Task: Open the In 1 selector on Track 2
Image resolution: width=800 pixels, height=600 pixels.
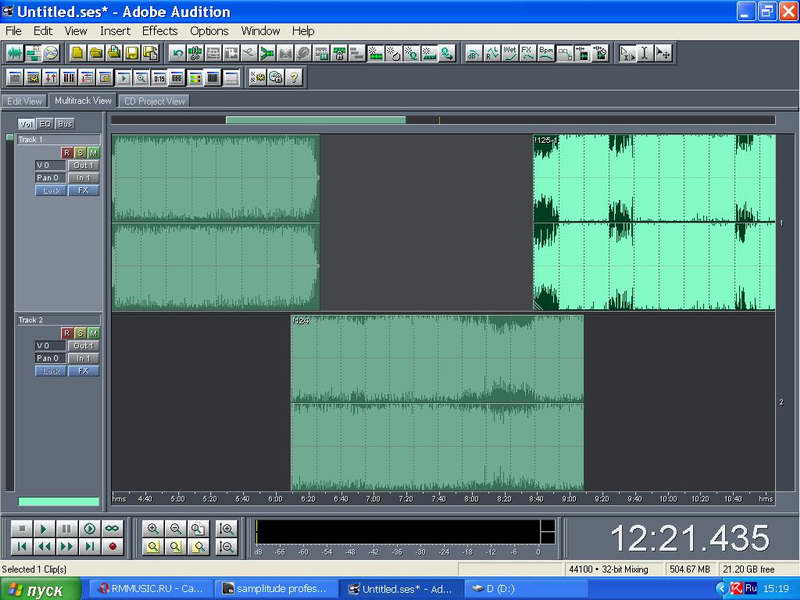Action: coord(83,358)
